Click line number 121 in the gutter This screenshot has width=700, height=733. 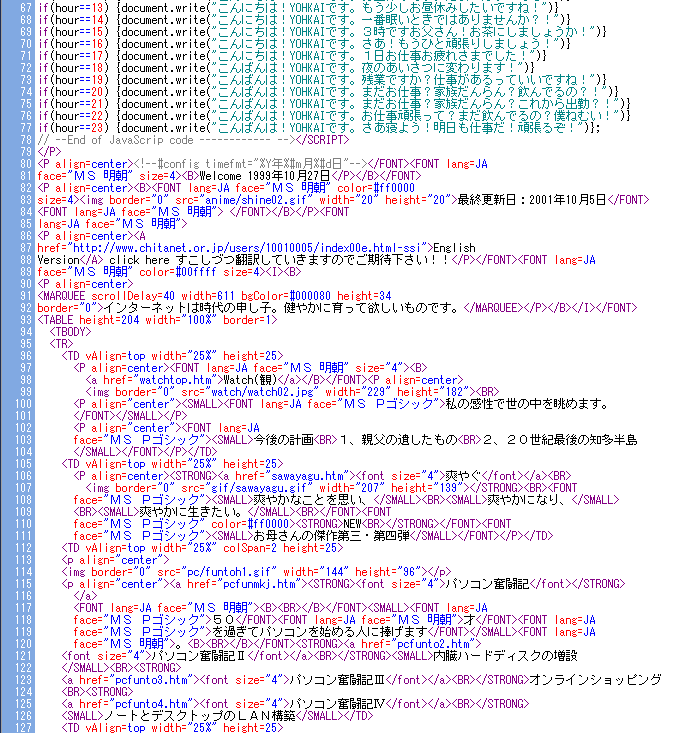[x=23, y=656]
